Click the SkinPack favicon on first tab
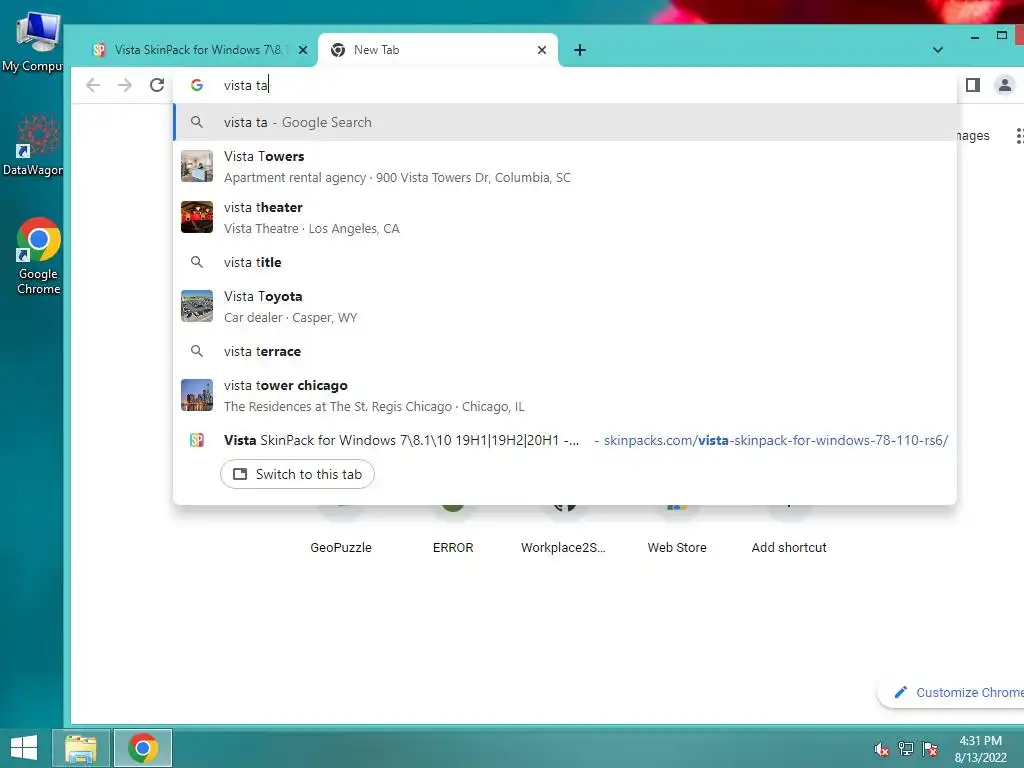1024x768 pixels. pyautogui.click(x=99, y=50)
